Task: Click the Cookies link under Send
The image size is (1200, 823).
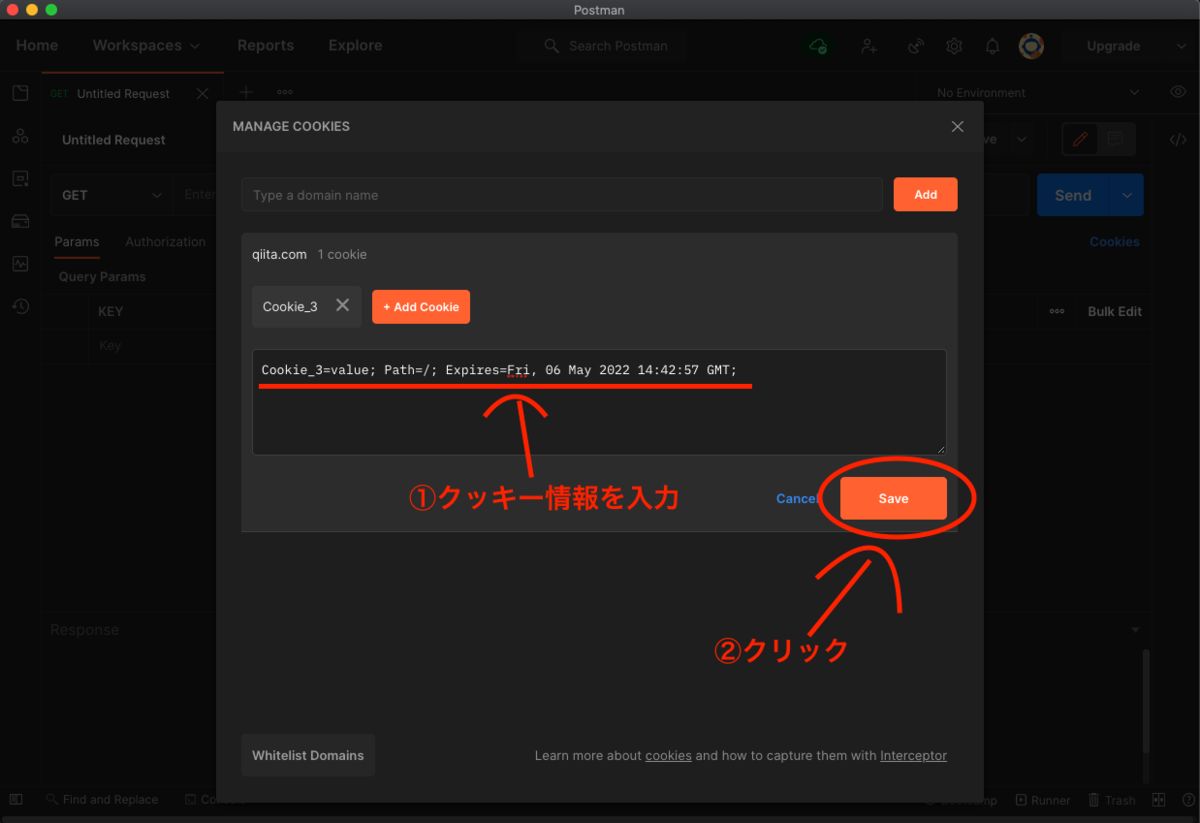Action: (1114, 242)
